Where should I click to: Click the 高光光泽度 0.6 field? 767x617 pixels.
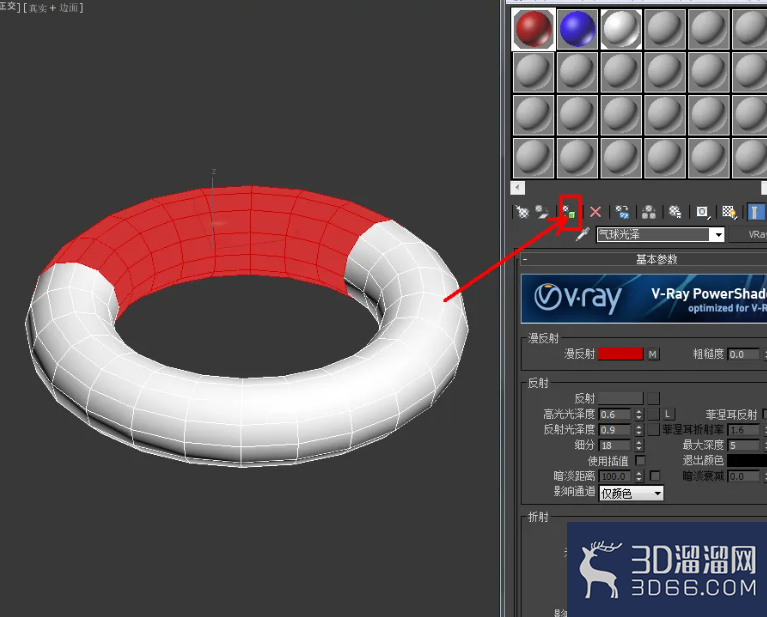[x=615, y=414]
